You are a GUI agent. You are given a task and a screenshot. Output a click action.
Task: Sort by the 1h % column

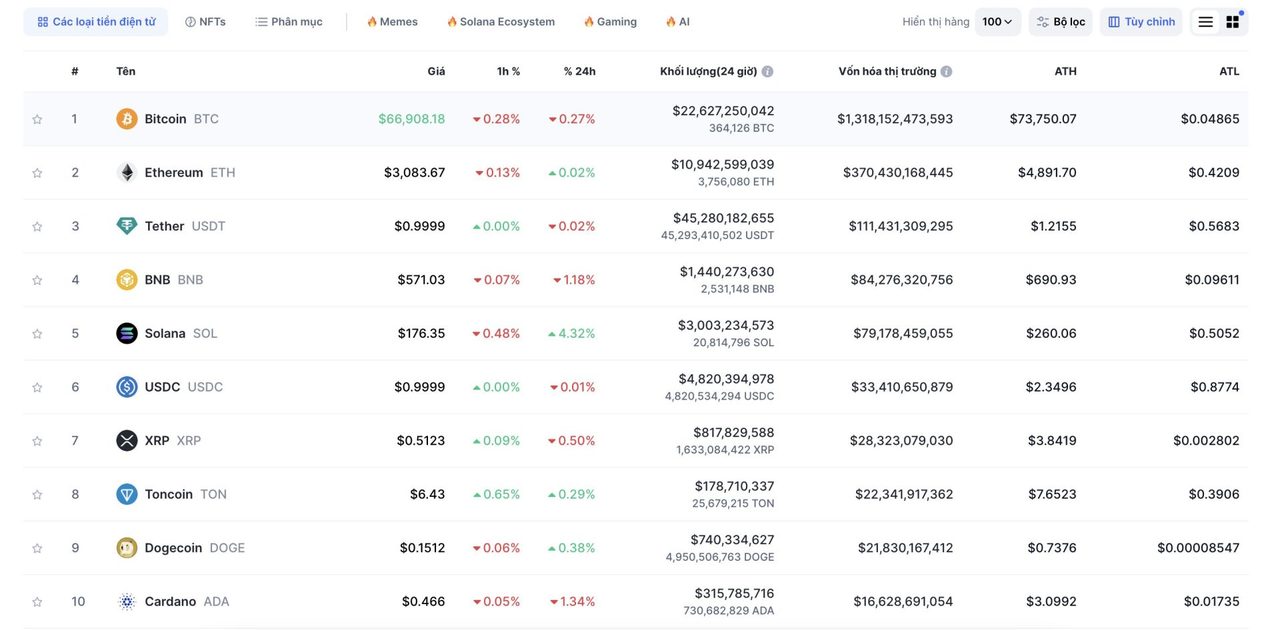tap(508, 72)
